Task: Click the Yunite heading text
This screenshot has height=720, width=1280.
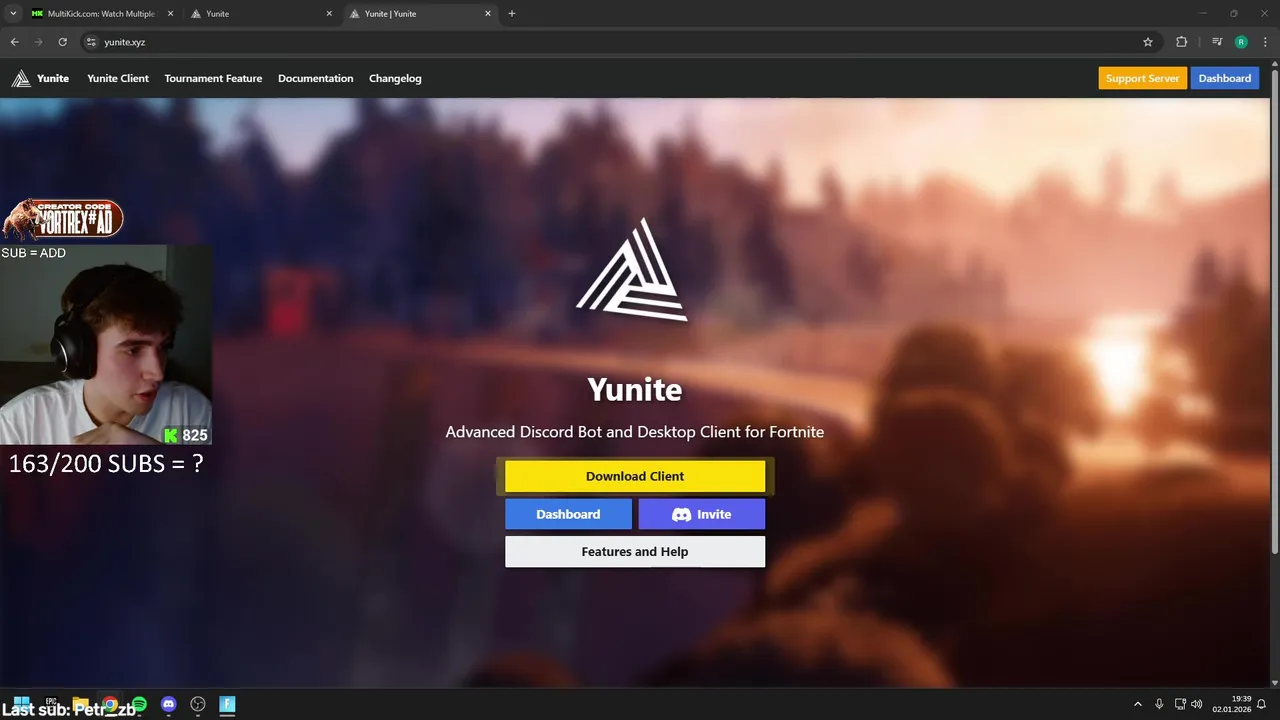Action: pyautogui.click(x=635, y=389)
